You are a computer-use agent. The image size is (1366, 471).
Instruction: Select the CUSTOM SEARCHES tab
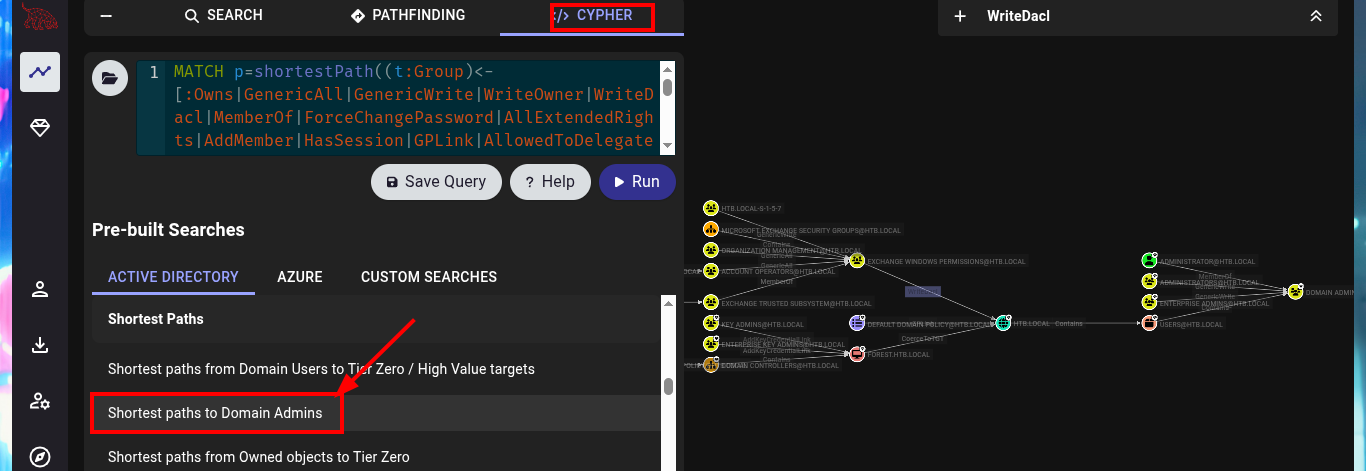tap(429, 277)
